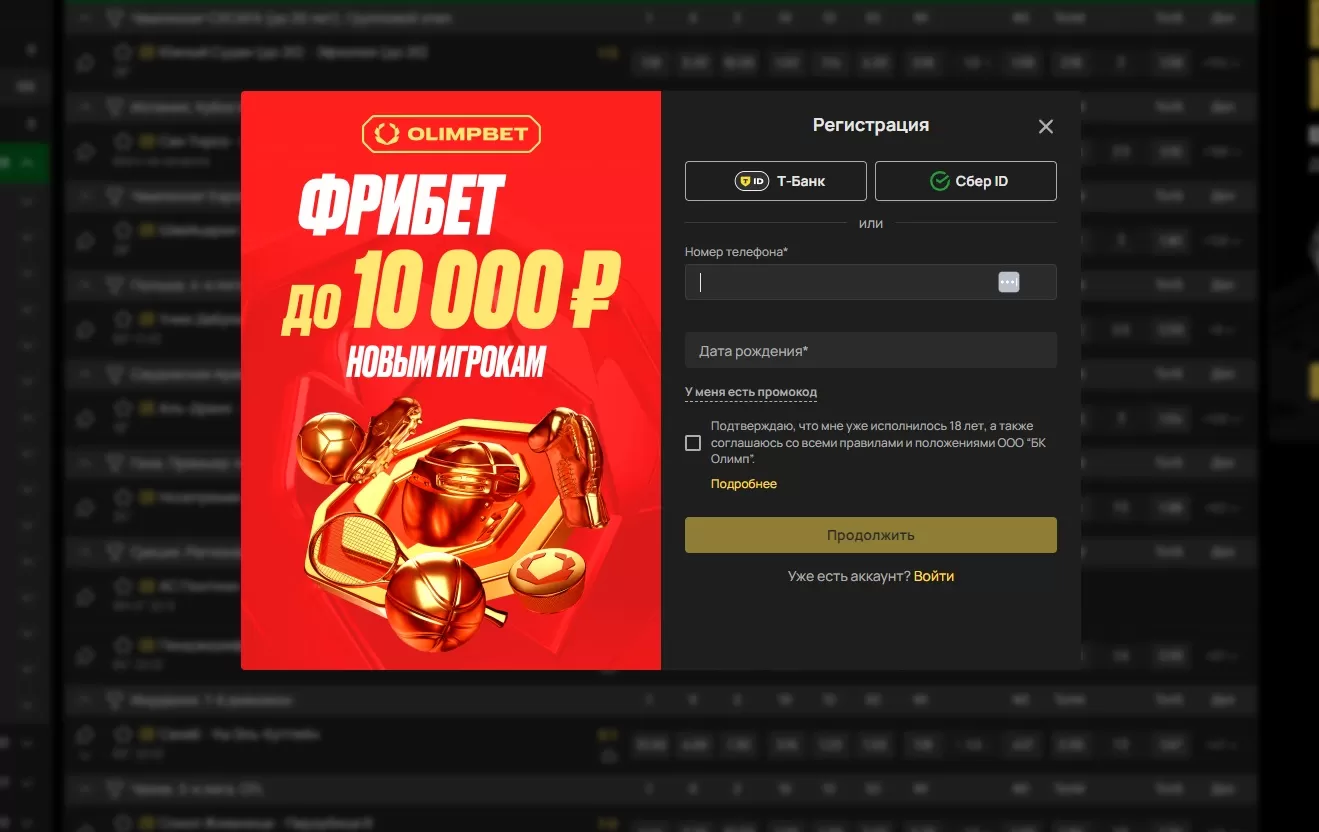Check the 18-year age confirmation checkbox

pos(691,442)
